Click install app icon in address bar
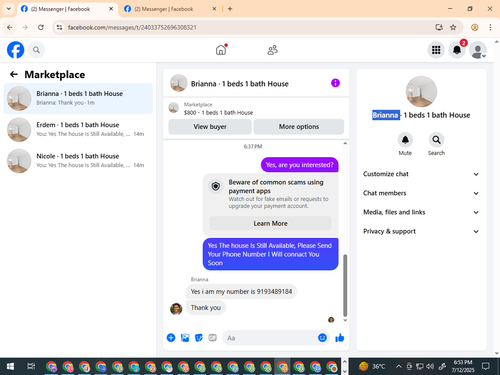The height and width of the screenshot is (375, 500). (439, 27)
